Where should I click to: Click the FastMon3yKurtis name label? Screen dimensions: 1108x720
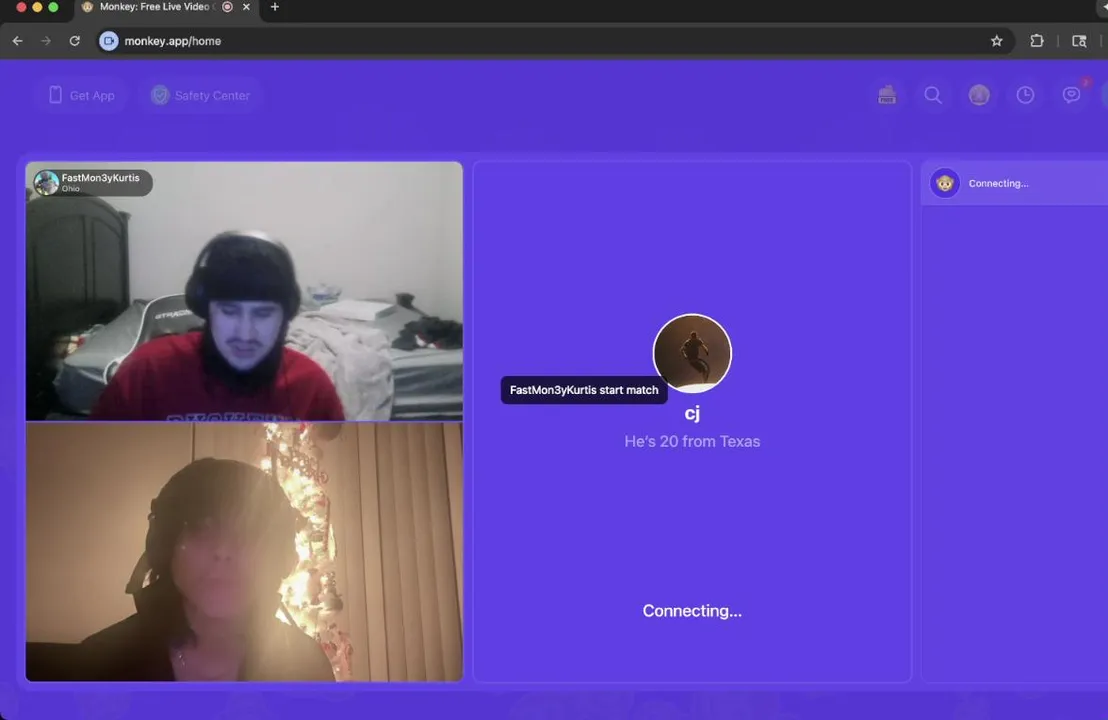point(100,177)
